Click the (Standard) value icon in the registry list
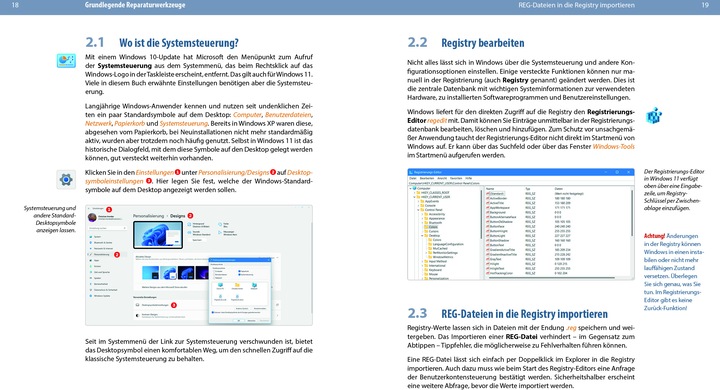Image resolution: width=720 pixels, height=390 pixels. [488, 193]
